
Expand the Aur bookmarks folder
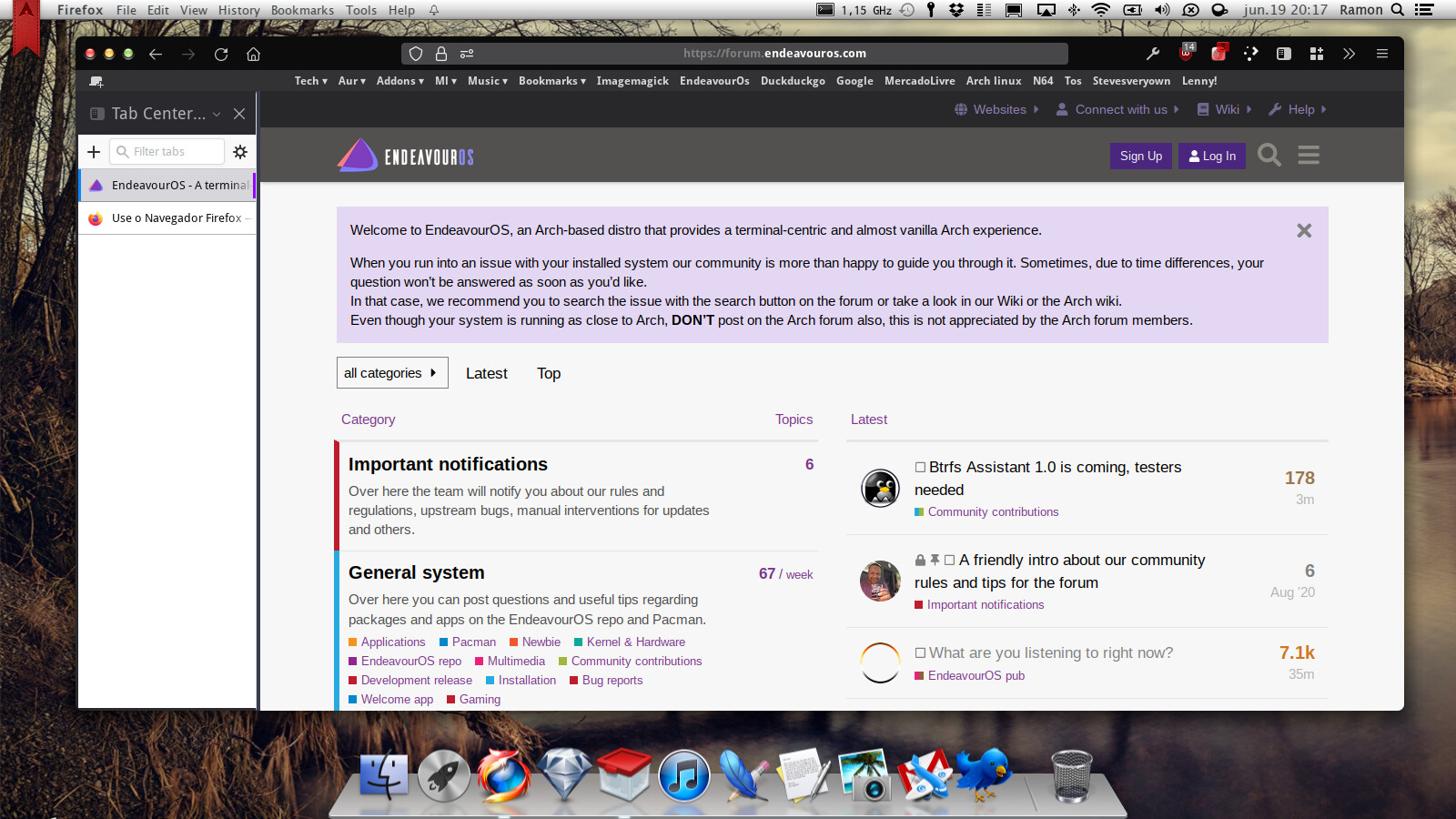tap(352, 81)
